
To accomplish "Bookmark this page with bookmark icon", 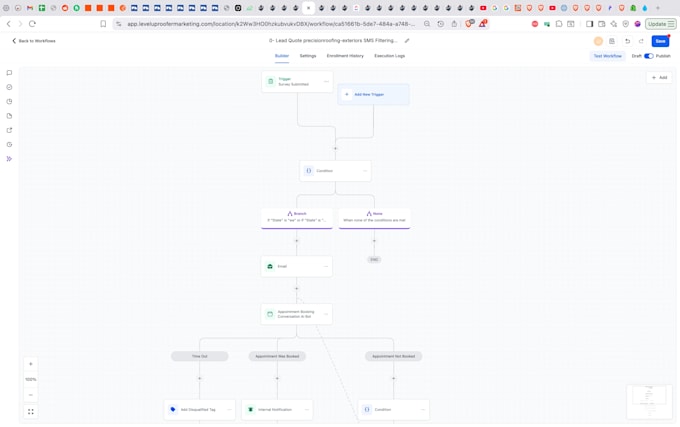I will click(103, 24).
